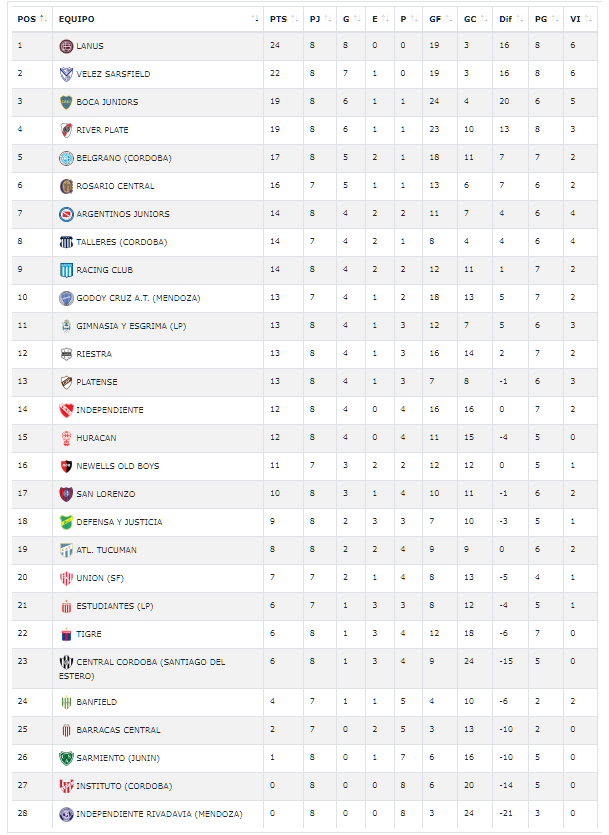609x835 pixels.
Task: Open the Newells Old Boys team link
Action: pos(118,466)
